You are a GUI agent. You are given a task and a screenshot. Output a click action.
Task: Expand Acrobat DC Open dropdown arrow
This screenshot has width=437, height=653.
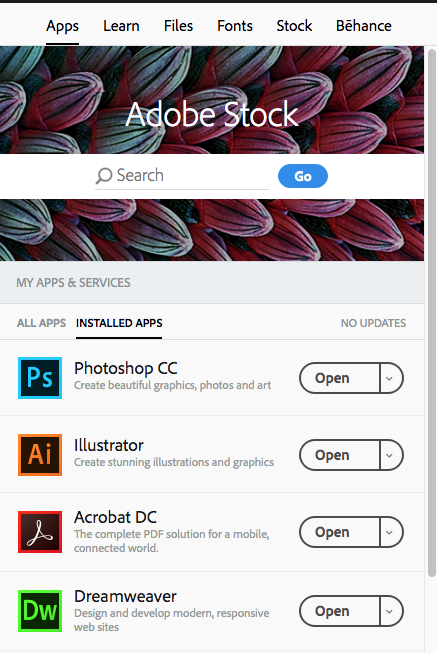pyautogui.click(x=391, y=532)
